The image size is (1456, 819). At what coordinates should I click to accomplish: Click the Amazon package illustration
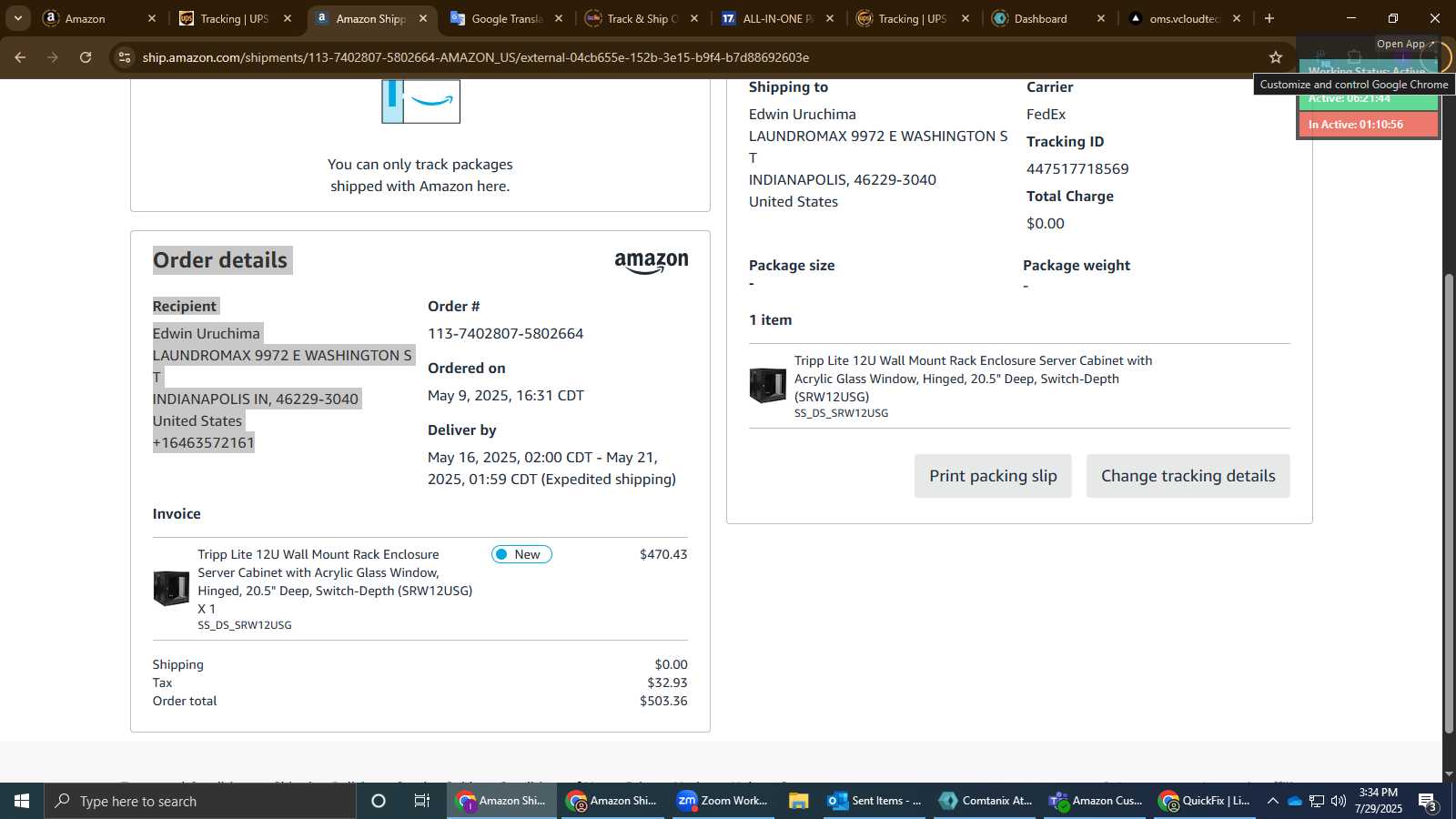tap(420, 101)
